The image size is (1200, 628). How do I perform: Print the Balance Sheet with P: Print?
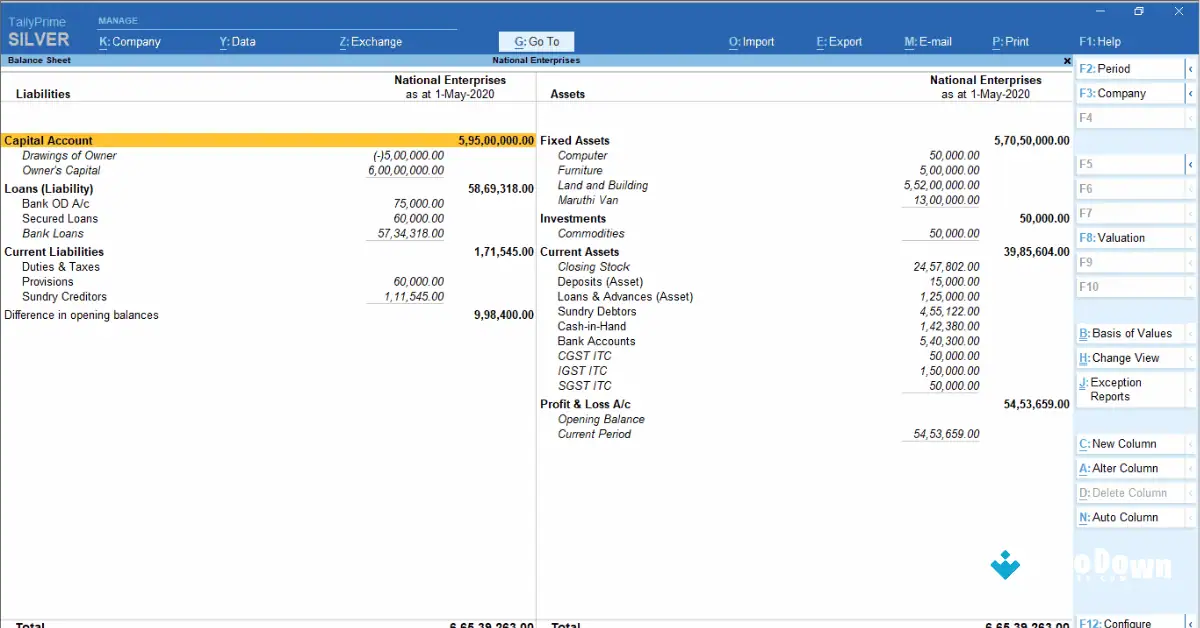tap(1010, 41)
